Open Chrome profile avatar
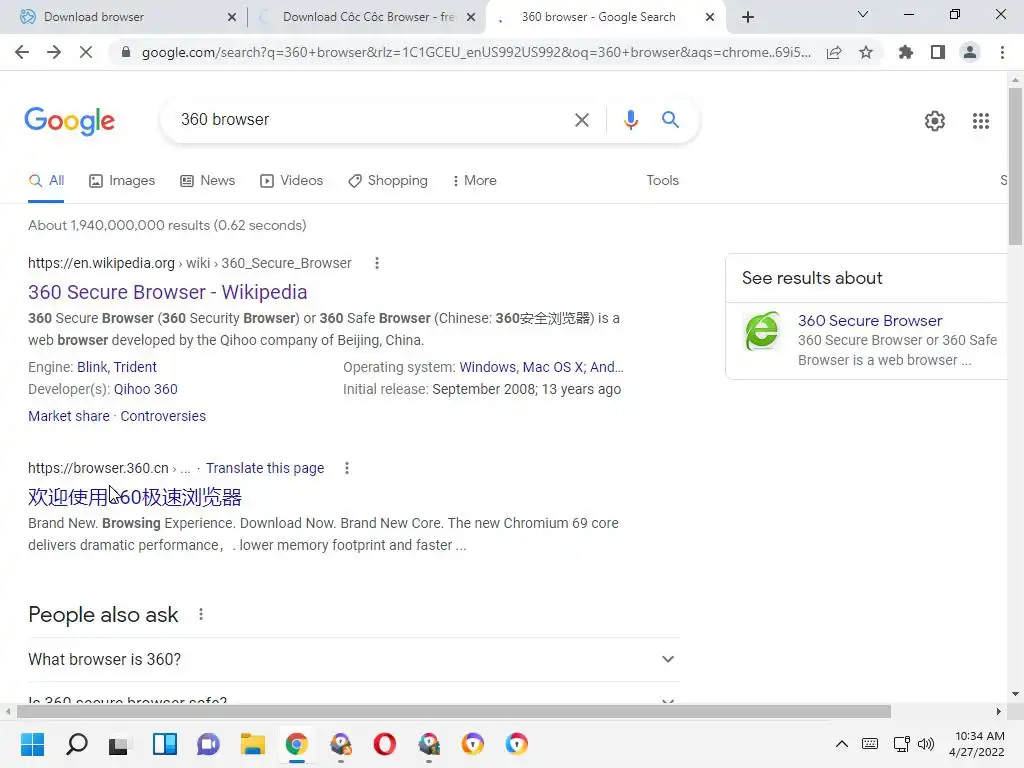This screenshot has height=768, width=1024. 970,52
